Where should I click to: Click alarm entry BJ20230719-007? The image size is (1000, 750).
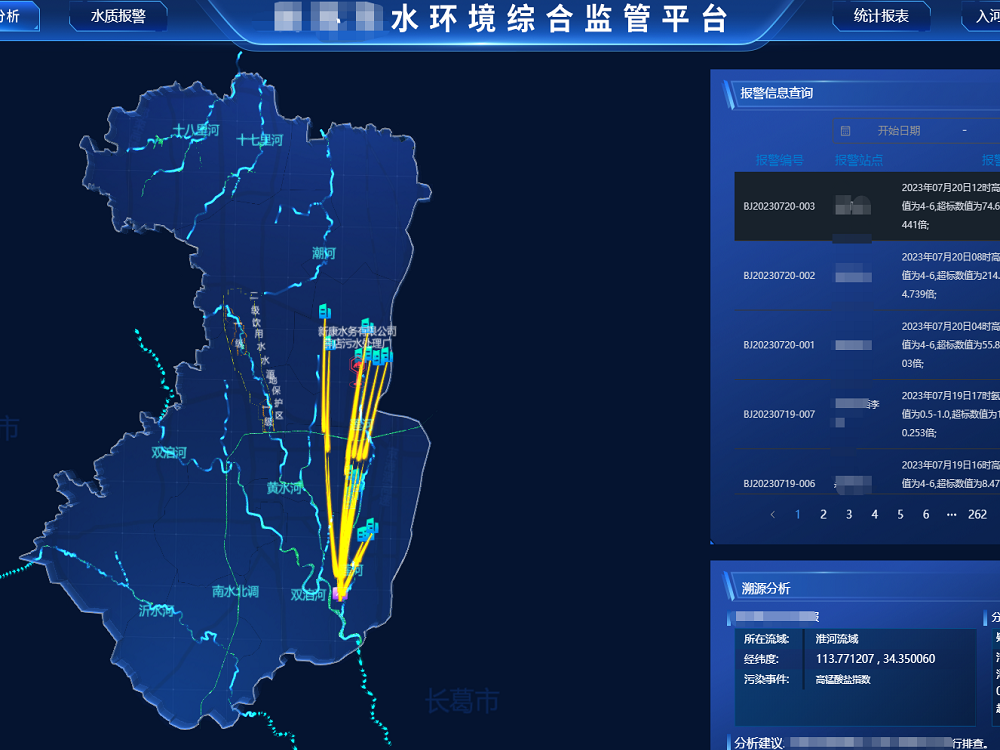point(779,414)
